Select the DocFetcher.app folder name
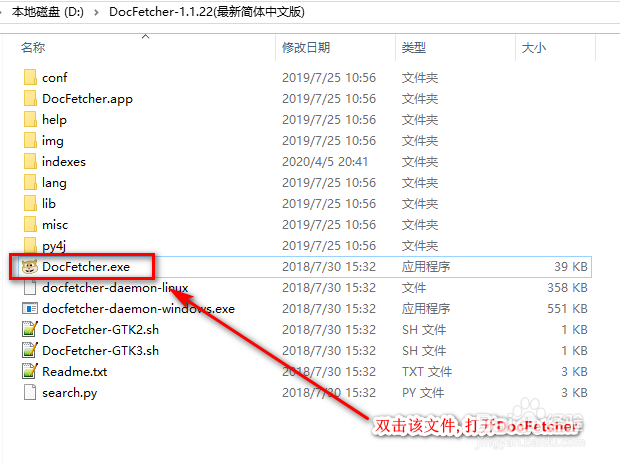Viewport: 620px width, 464px height. pos(87,99)
